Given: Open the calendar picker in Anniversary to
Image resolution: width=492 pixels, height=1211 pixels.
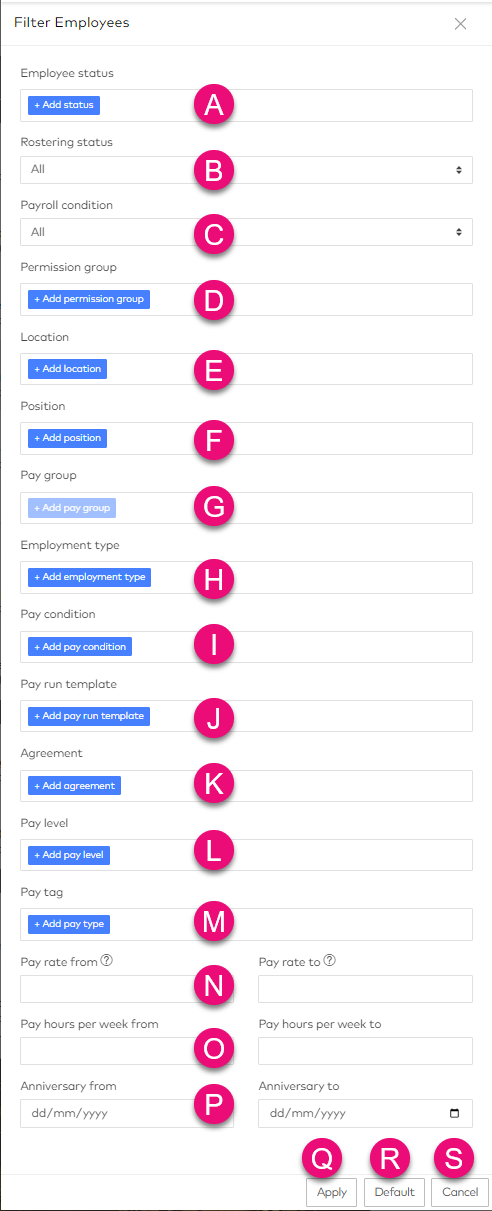Looking at the screenshot, I should [454, 1114].
